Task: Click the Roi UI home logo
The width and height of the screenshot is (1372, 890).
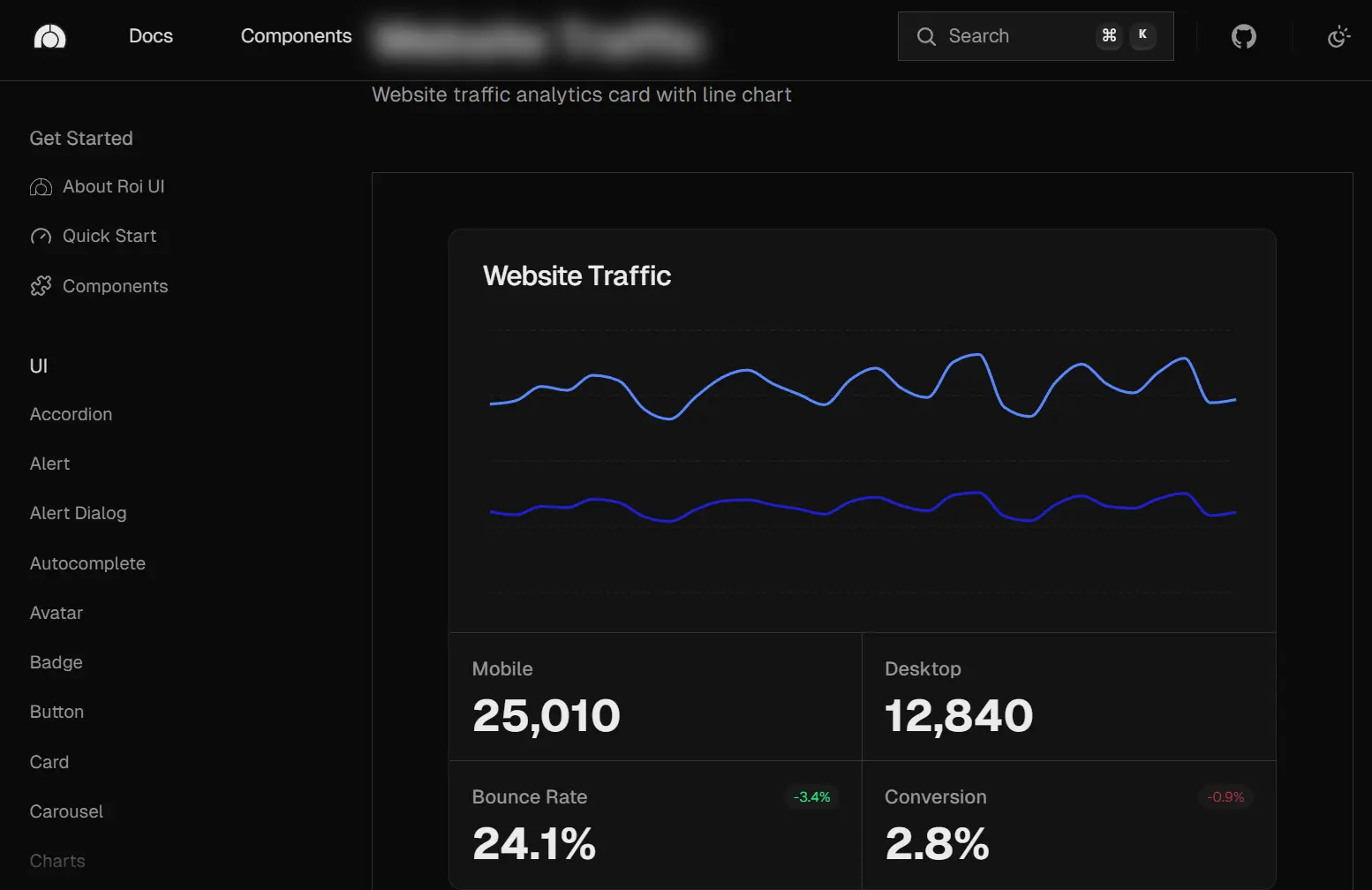Action: [x=49, y=36]
